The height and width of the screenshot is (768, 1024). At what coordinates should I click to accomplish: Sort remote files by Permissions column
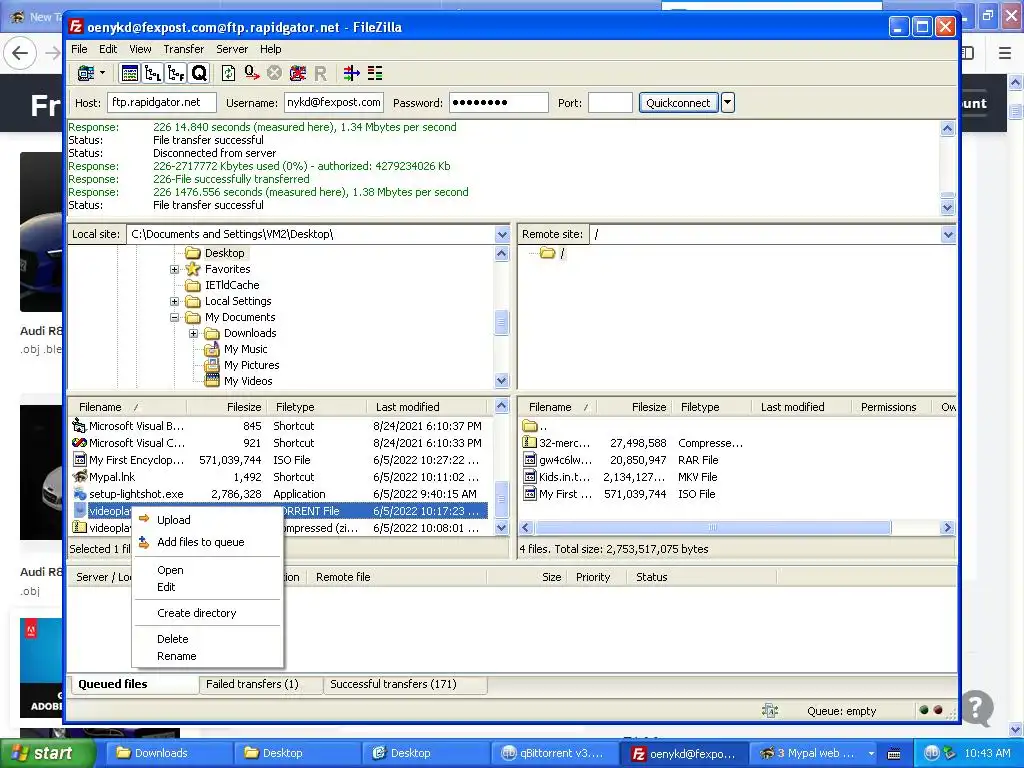click(x=889, y=407)
